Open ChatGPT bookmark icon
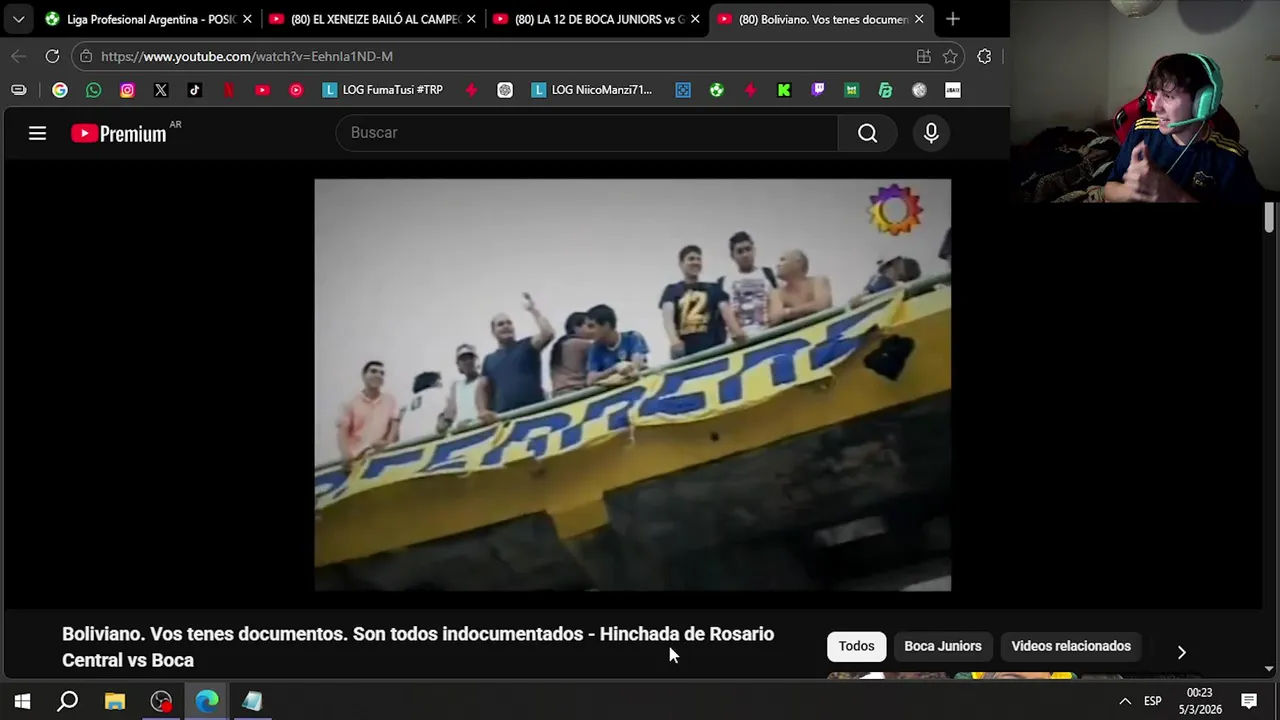The image size is (1280, 720). [505, 90]
